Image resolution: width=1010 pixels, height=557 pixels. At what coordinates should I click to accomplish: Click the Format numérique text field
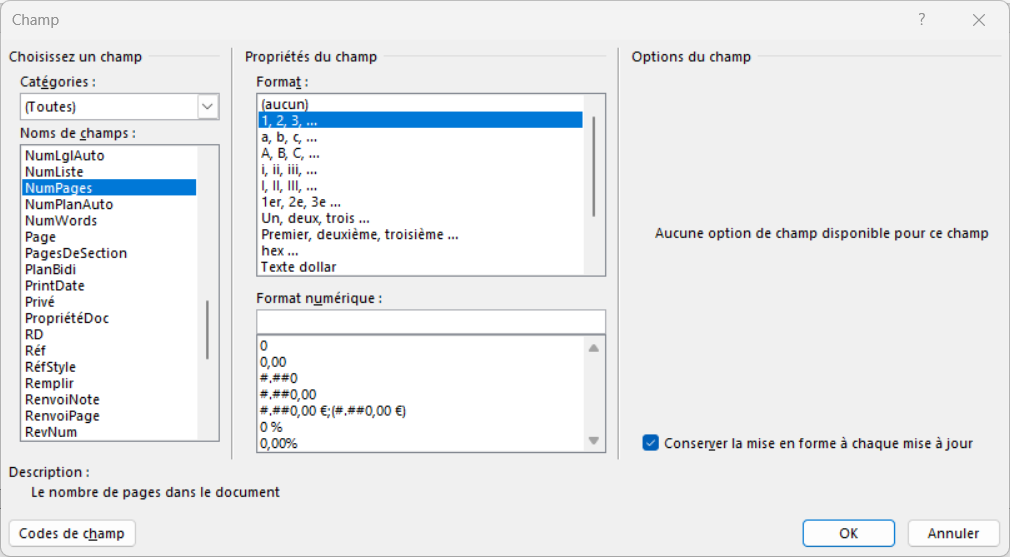pos(430,320)
